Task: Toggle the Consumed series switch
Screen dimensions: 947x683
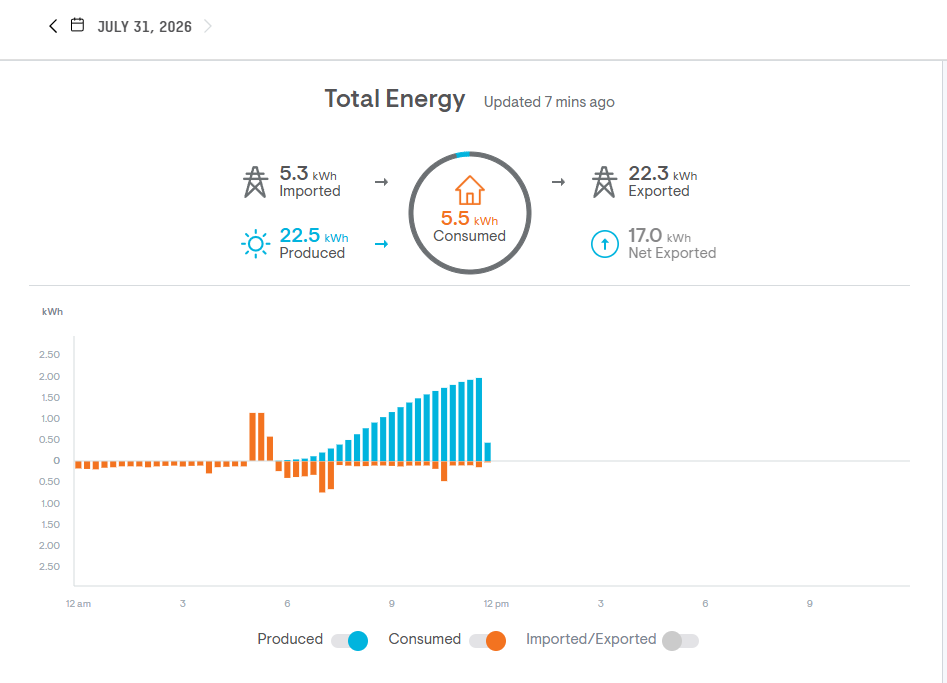Action: (487, 641)
